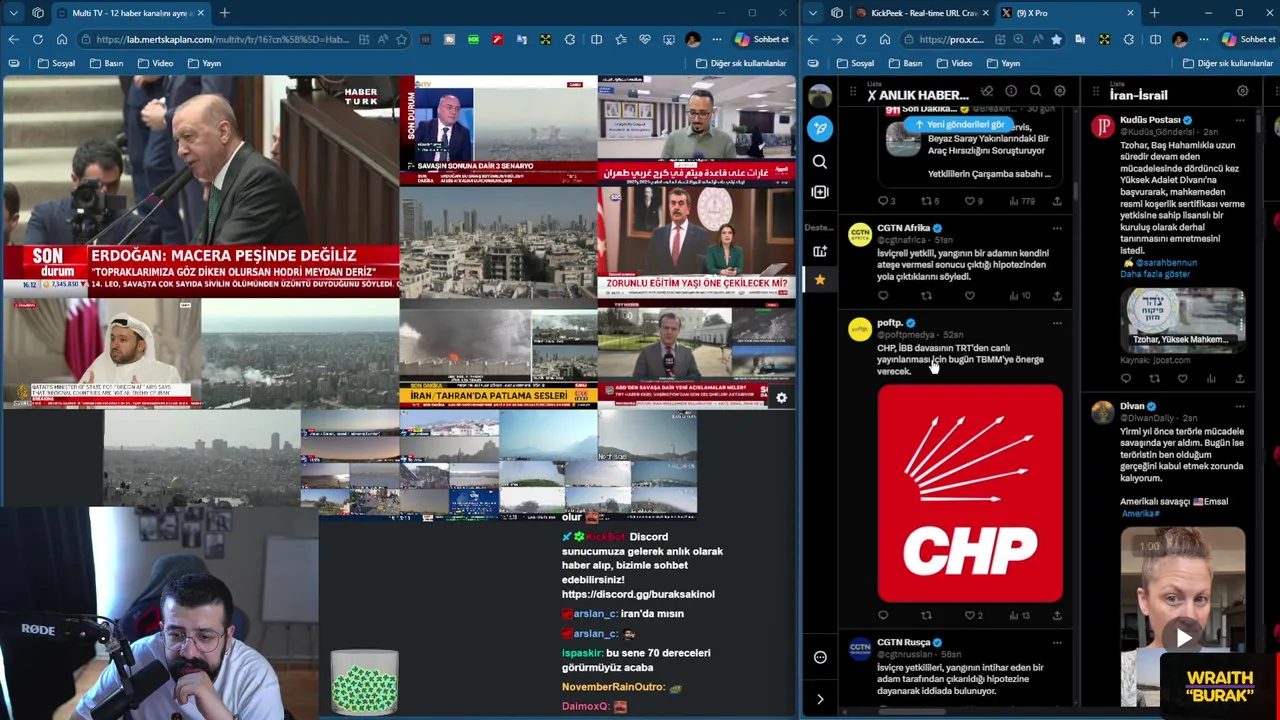Like the CGTN Afrika post
The image size is (1280, 720).
969,295
